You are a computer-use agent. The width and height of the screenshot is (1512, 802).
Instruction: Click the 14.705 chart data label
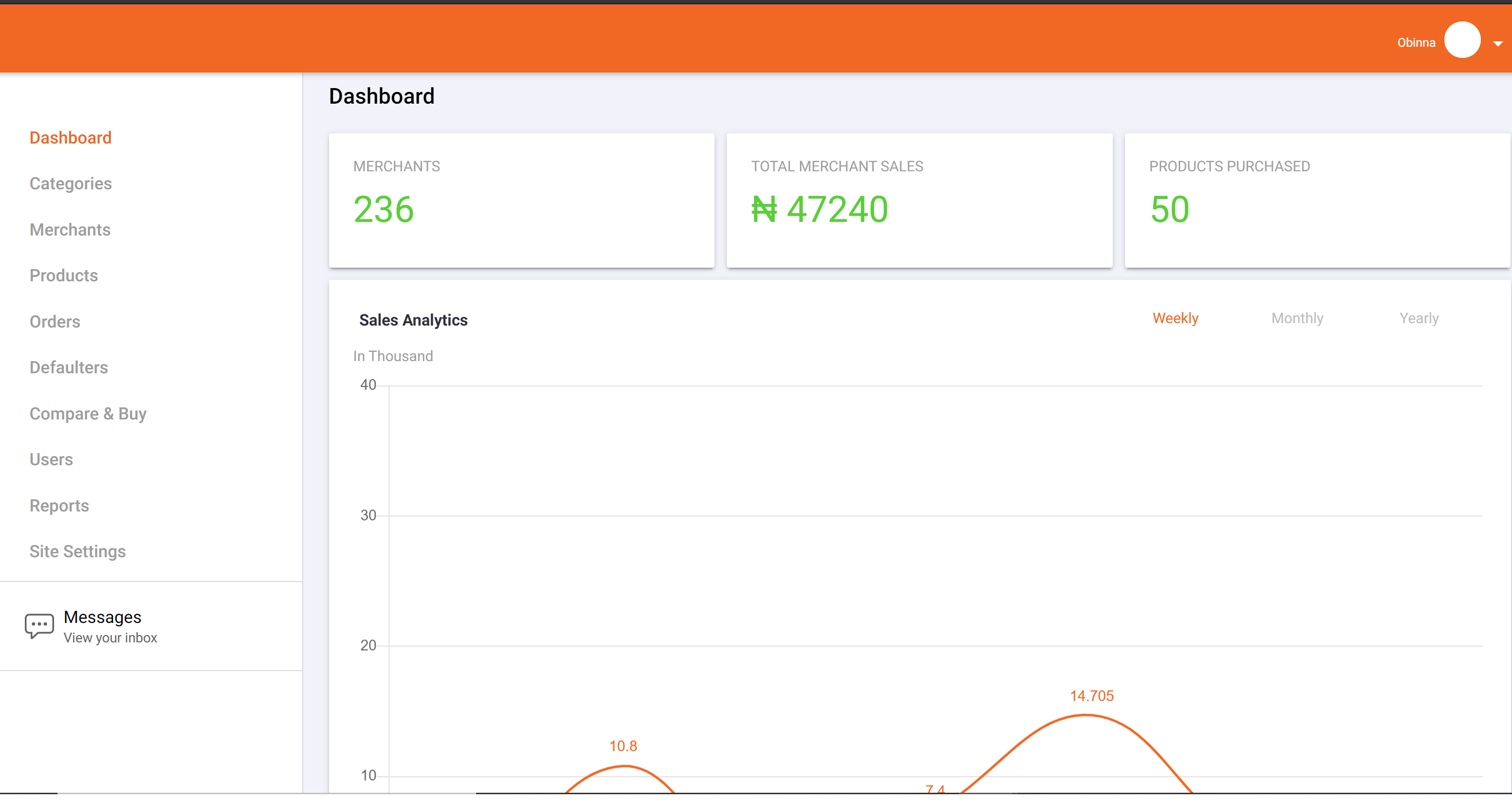tap(1092, 696)
